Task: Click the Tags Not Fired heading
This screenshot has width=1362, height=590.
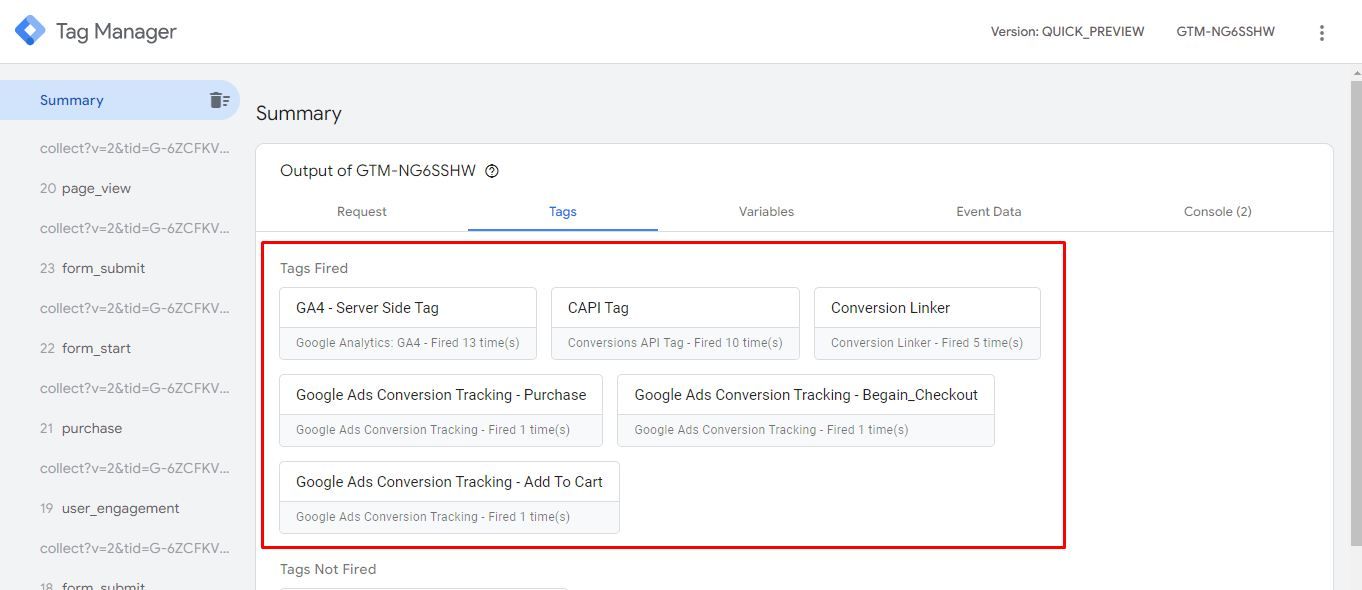Action: coord(328,569)
